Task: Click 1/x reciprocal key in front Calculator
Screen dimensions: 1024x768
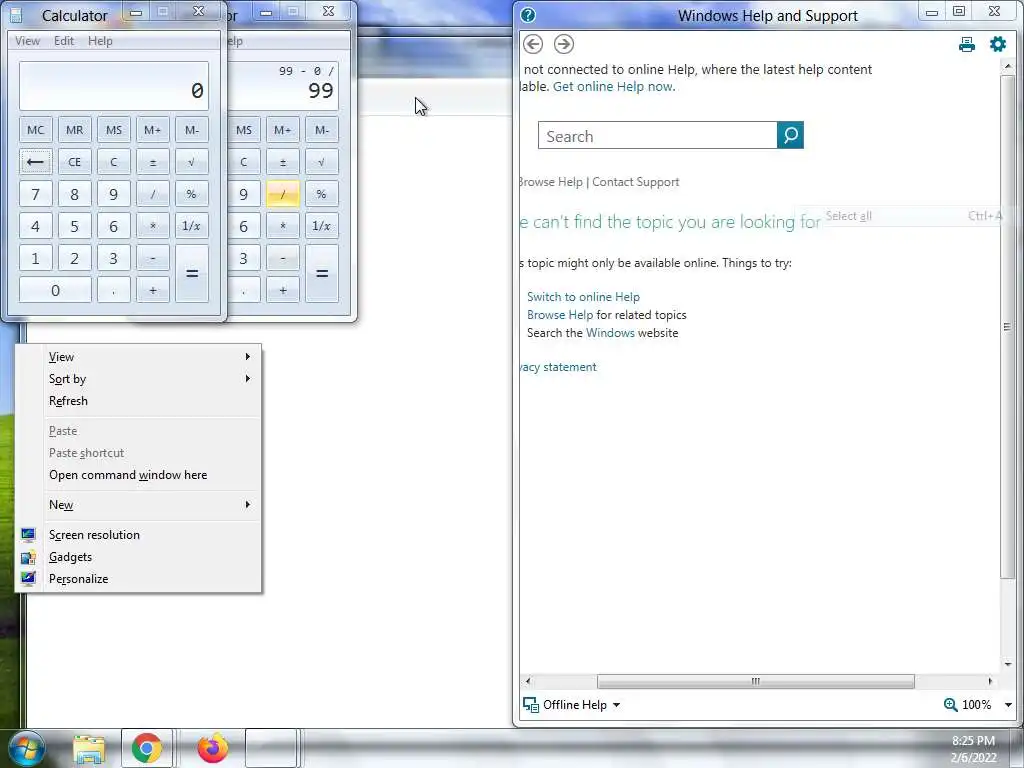Action: [192, 226]
